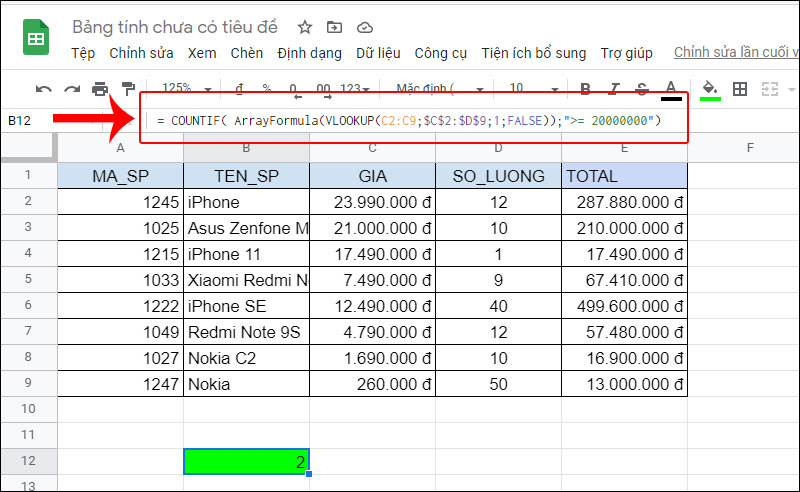Viewport: 800px width, 492px height.
Task: Select the paint format tool
Action: click(128, 89)
